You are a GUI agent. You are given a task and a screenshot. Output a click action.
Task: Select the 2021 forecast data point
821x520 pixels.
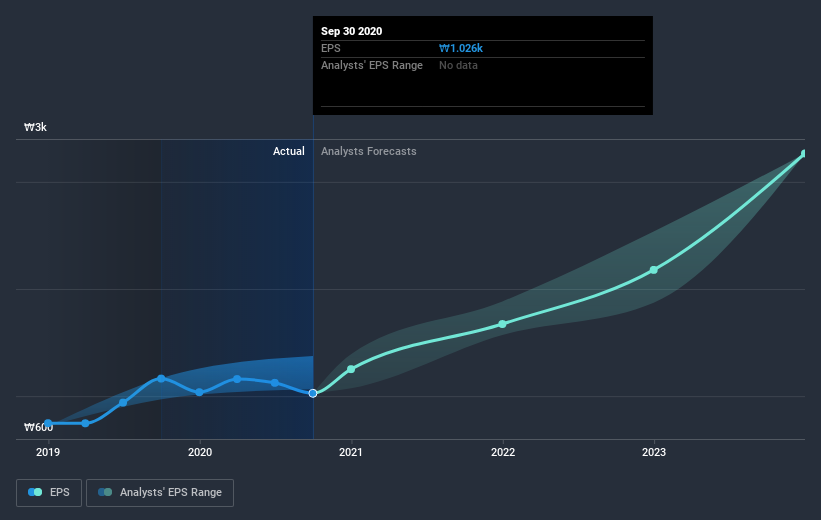(351, 369)
